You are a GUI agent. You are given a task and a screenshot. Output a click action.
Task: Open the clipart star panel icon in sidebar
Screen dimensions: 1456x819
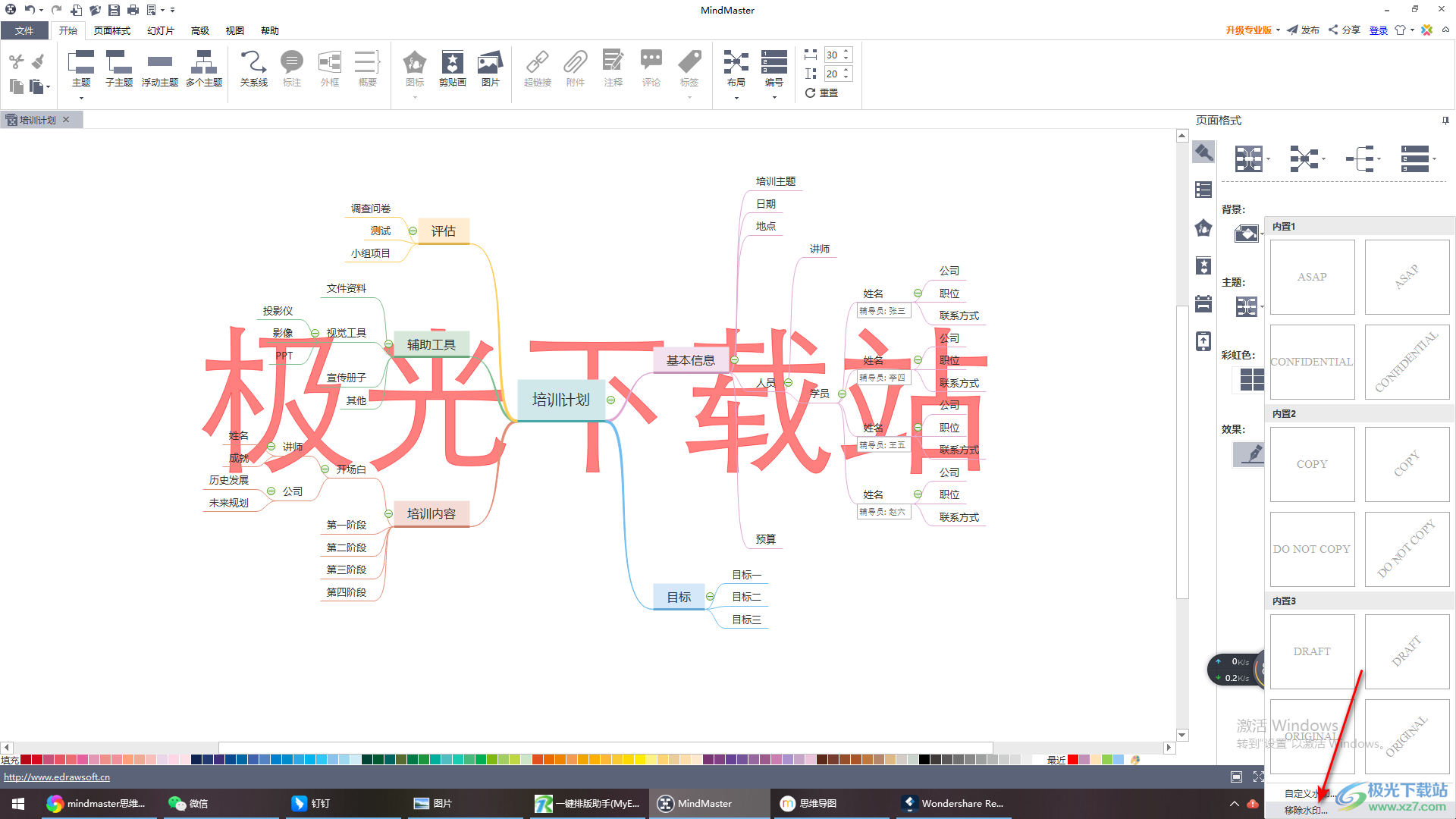pyautogui.click(x=1203, y=265)
